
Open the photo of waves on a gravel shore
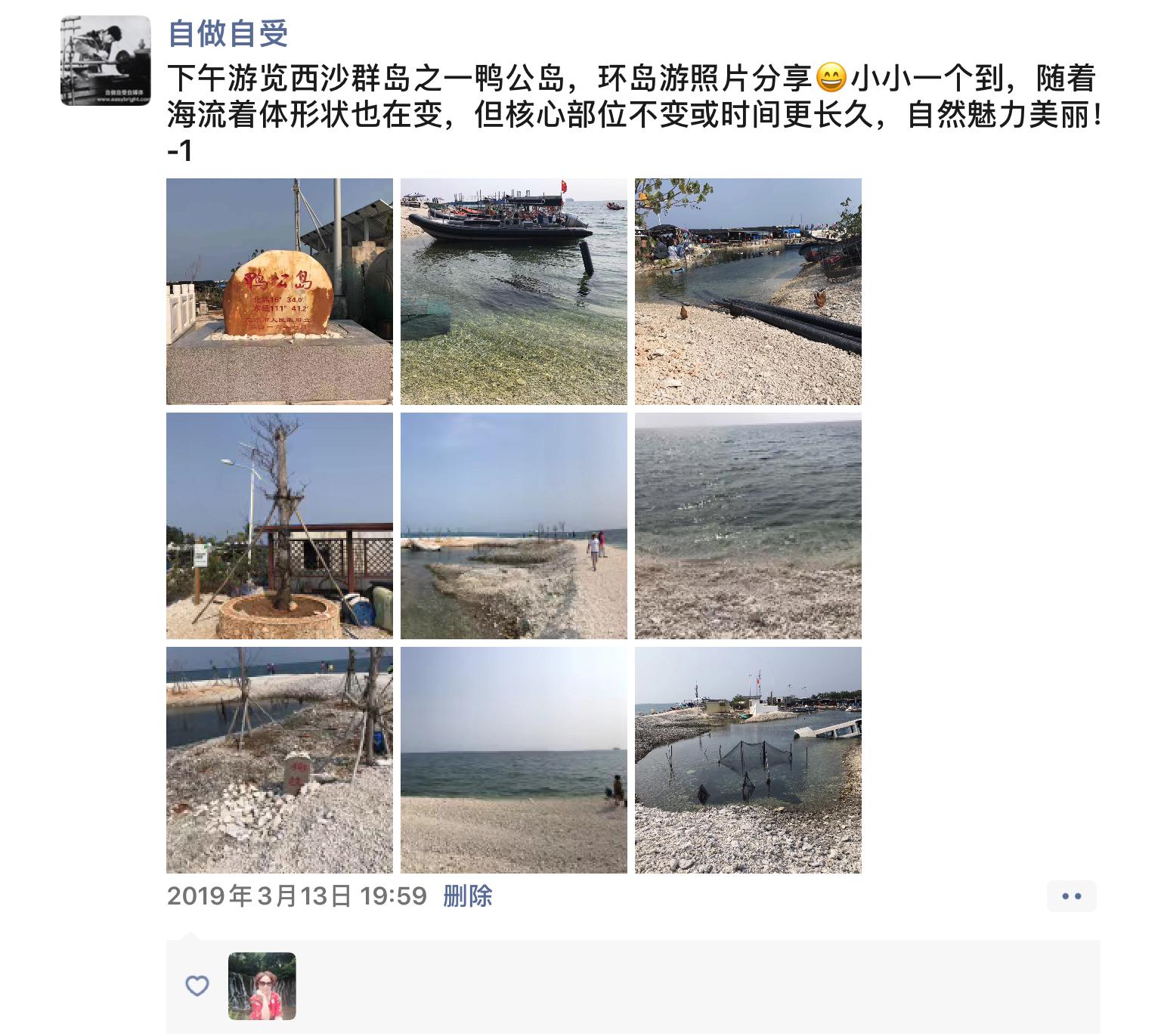(748, 526)
